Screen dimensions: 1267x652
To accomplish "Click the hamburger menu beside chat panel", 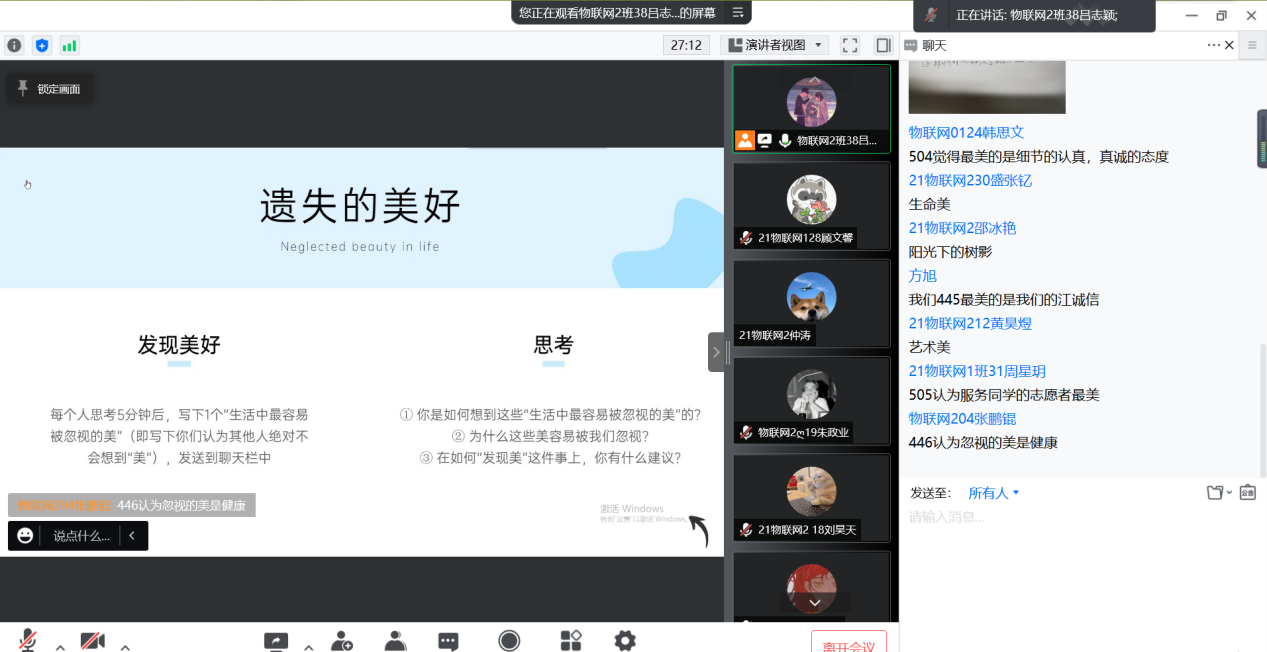I will [x=1253, y=45].
